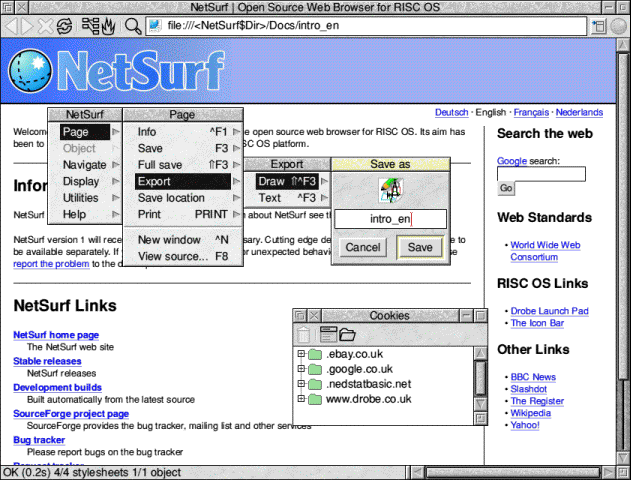The height and width of the screenshot is (480, 631).
Task: Open the history tree toolbar icon
Action: (x=90, y=24)
